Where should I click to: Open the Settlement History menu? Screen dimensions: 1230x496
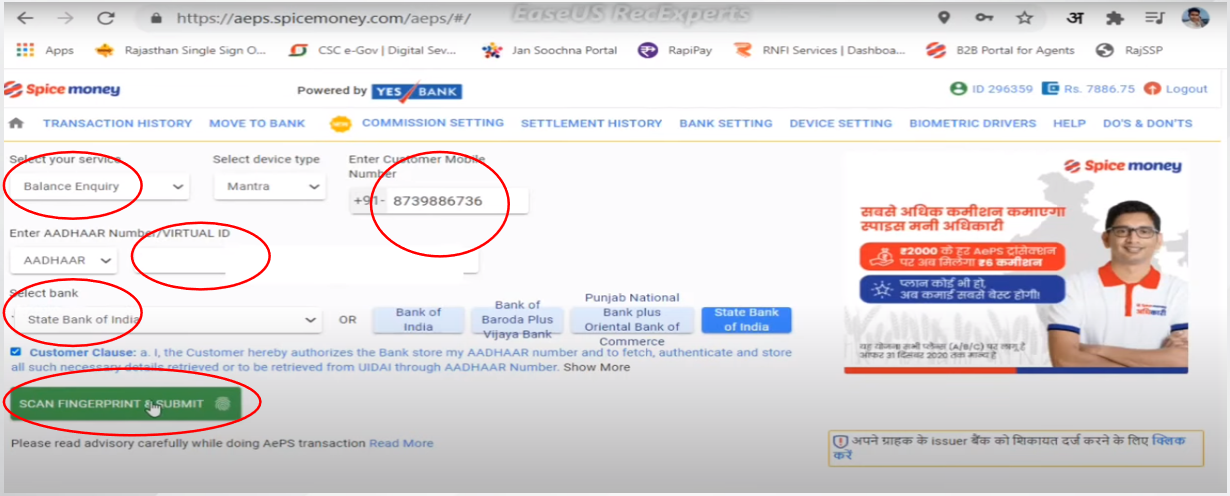[x=591, y=123]
